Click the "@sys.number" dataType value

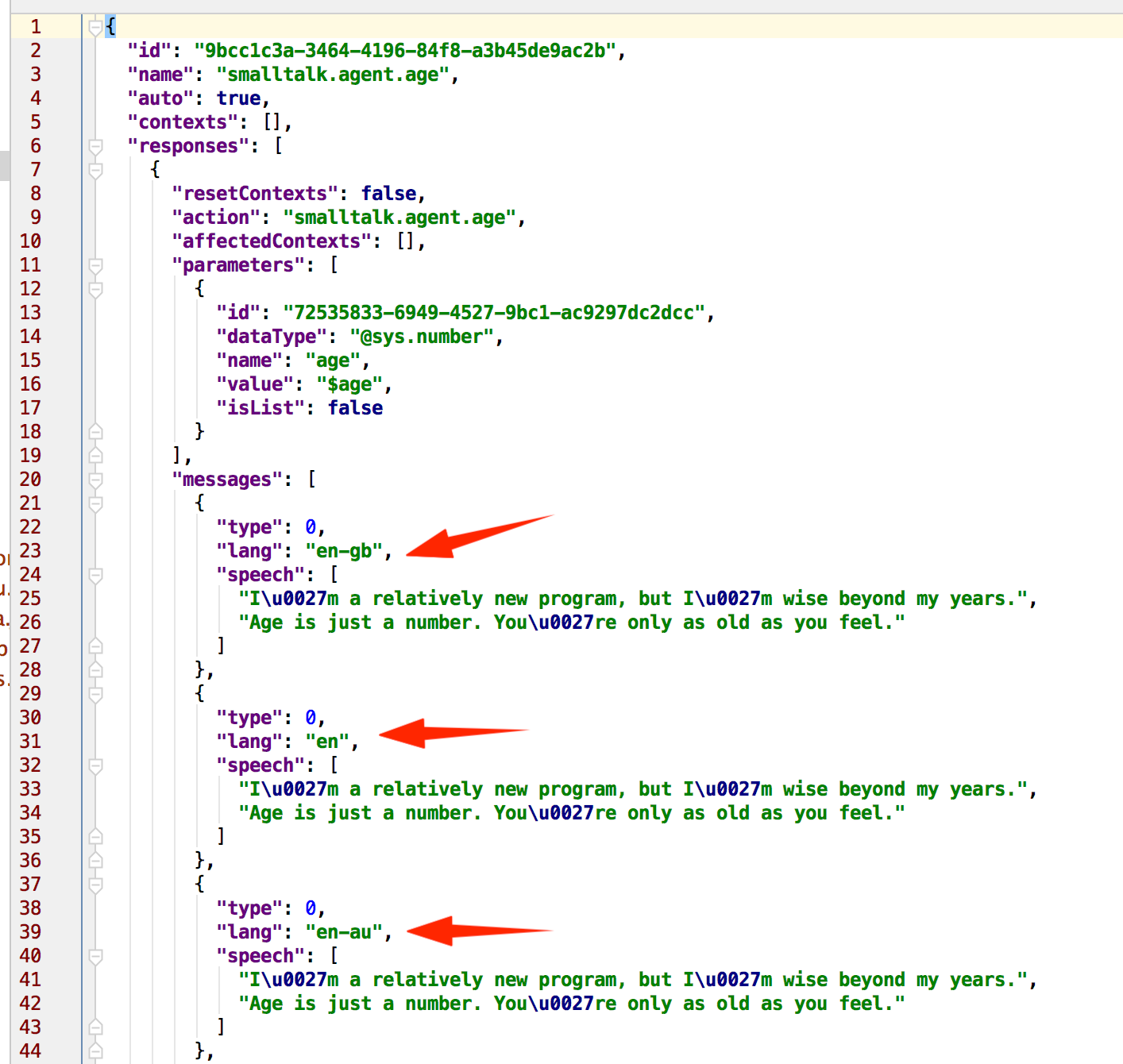coord(422,337)
